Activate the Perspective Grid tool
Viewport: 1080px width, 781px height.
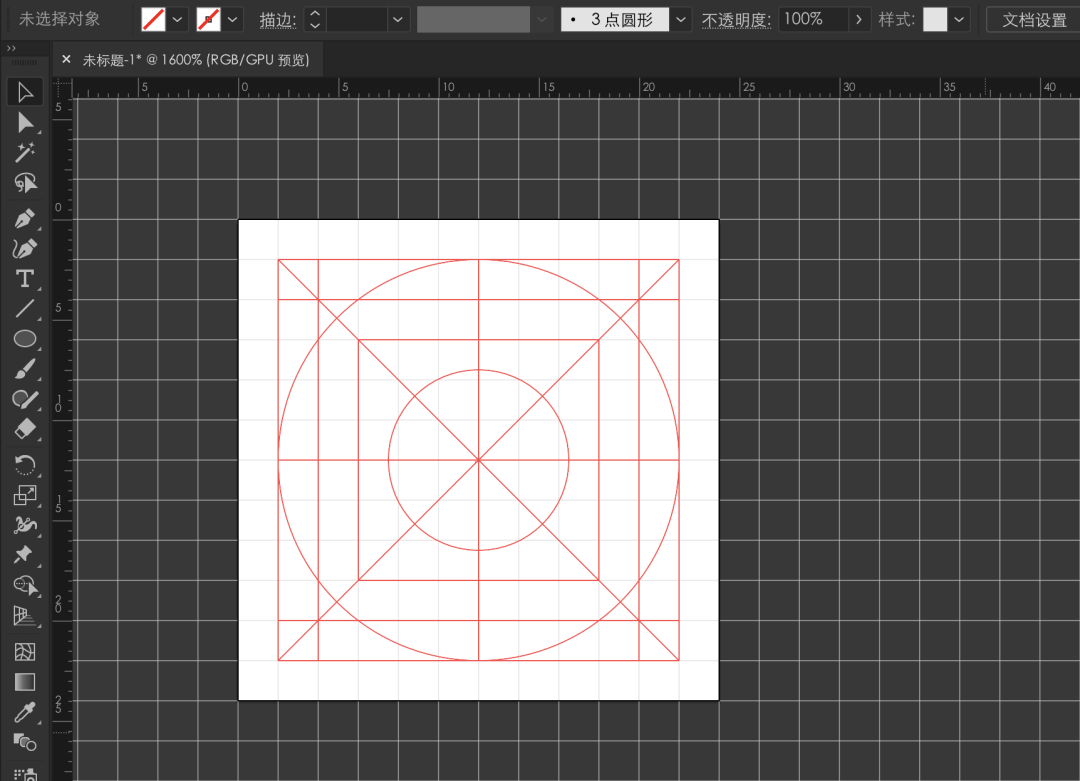[25, 616]
